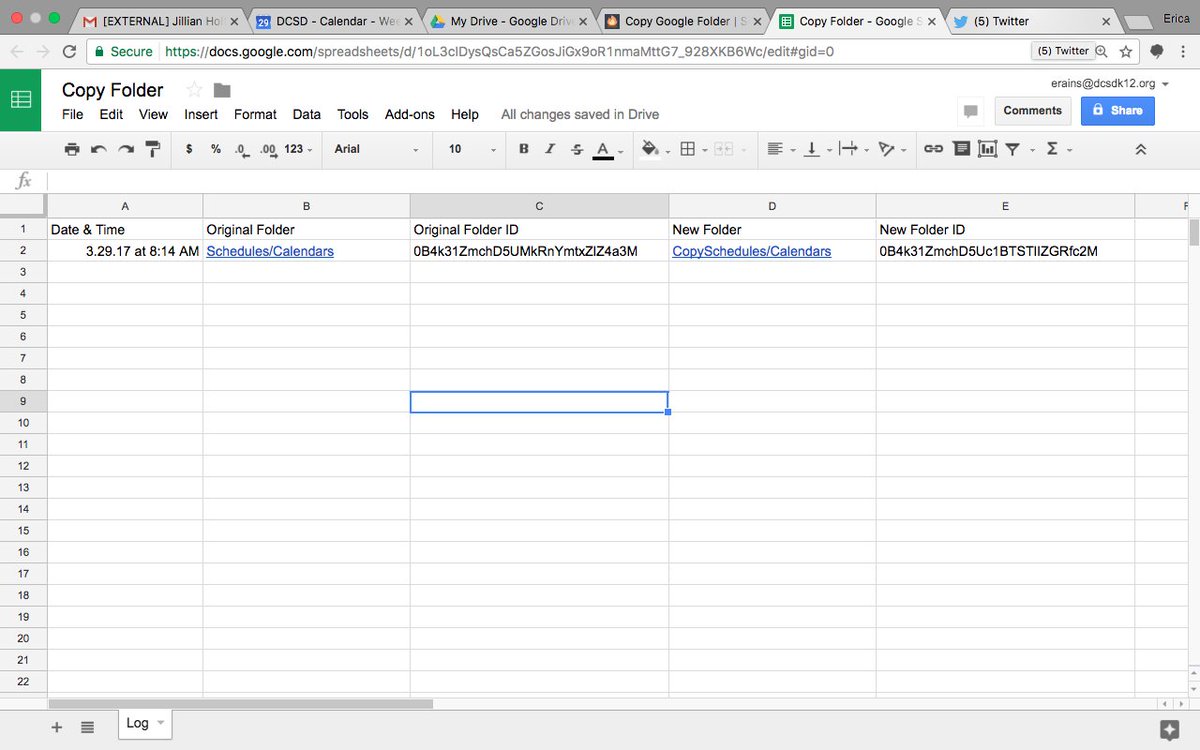Open the all sheets list icon
The image size is (1200, 750).
coord(87,727)
